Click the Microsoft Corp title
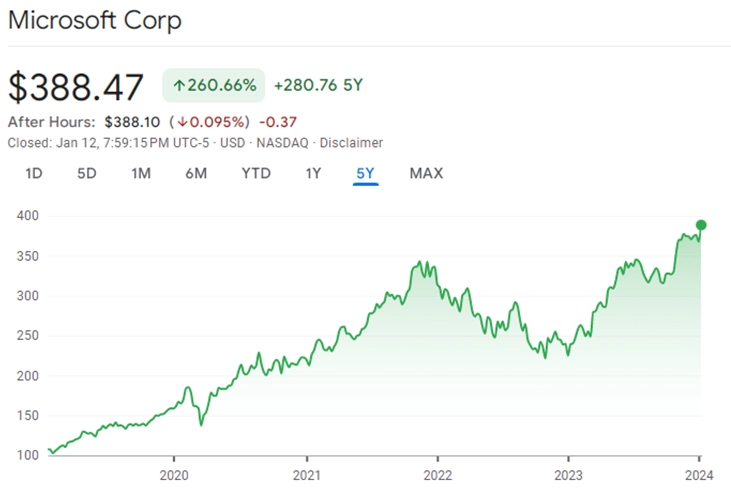 pos(95,20)
